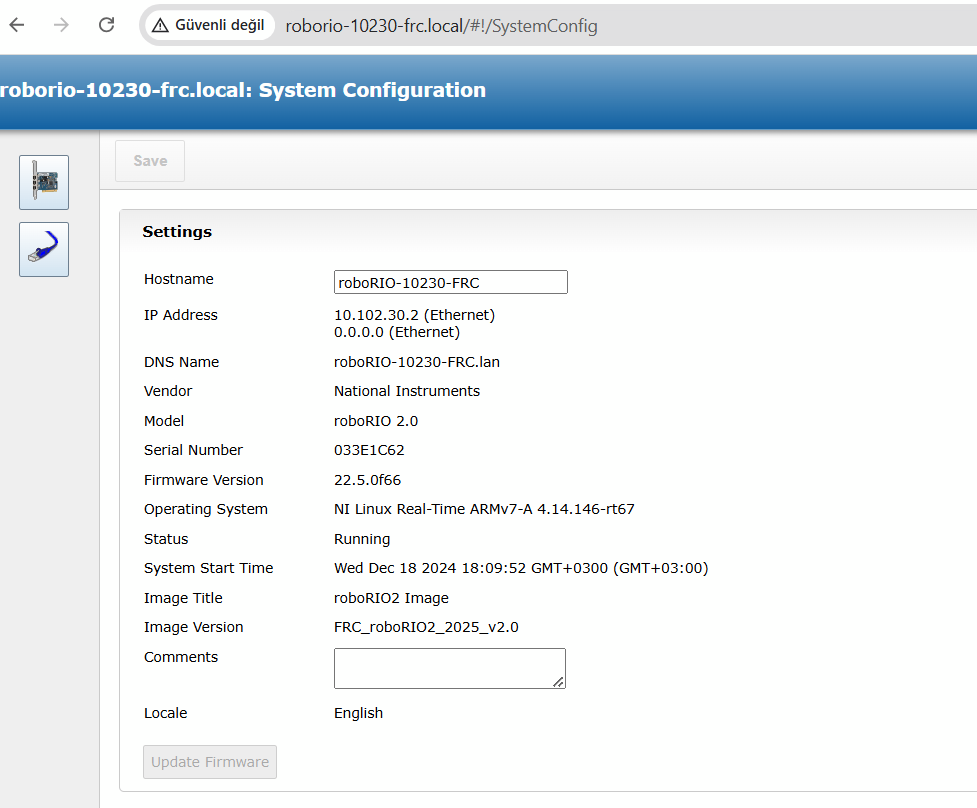Click the Update Firmware button
This screenshot has width=977, height=808.
210,762
